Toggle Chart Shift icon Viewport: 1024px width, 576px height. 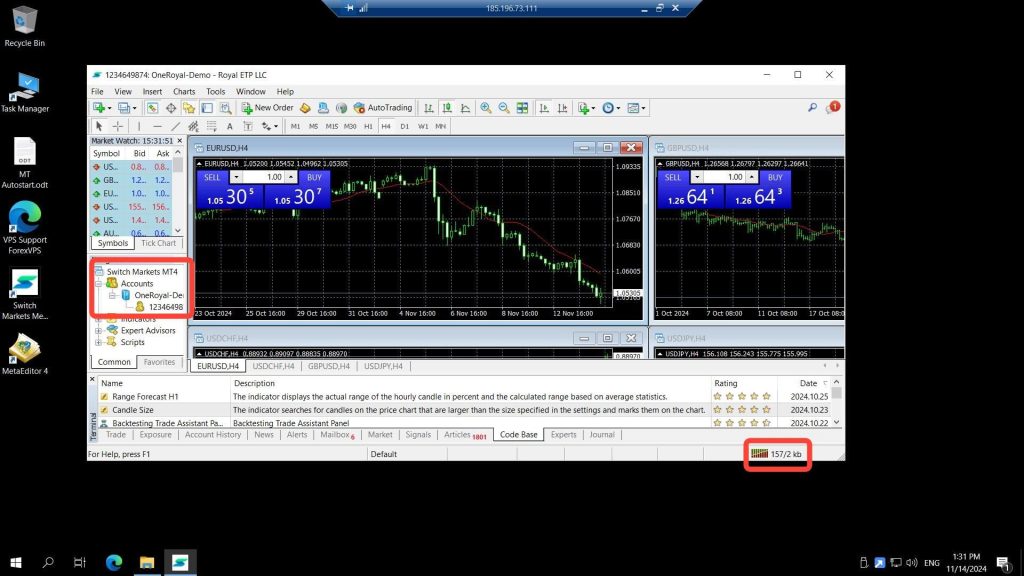[x=562, y=108]
